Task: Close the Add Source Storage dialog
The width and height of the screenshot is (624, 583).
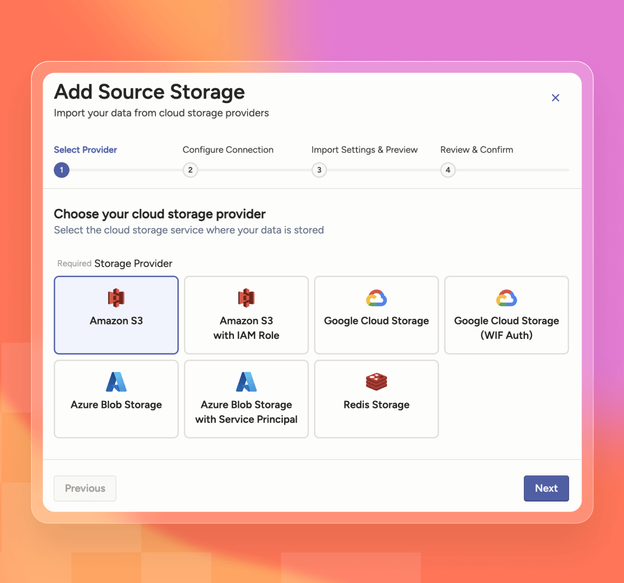Action: (x=555, y=97)
